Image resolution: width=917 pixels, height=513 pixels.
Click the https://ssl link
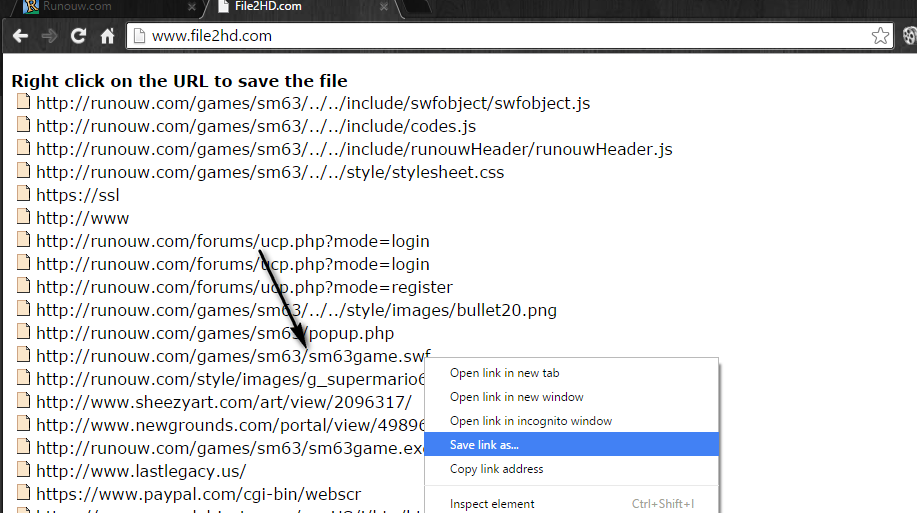click(78, 195)
